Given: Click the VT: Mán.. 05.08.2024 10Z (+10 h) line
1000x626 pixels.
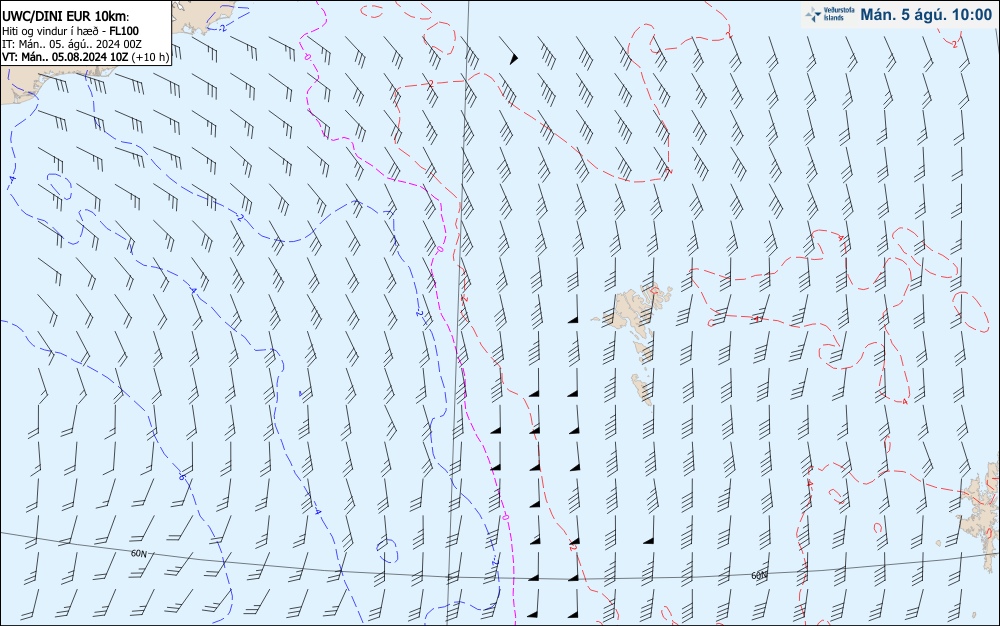Looking at the screenshot, I should [85, 57].
